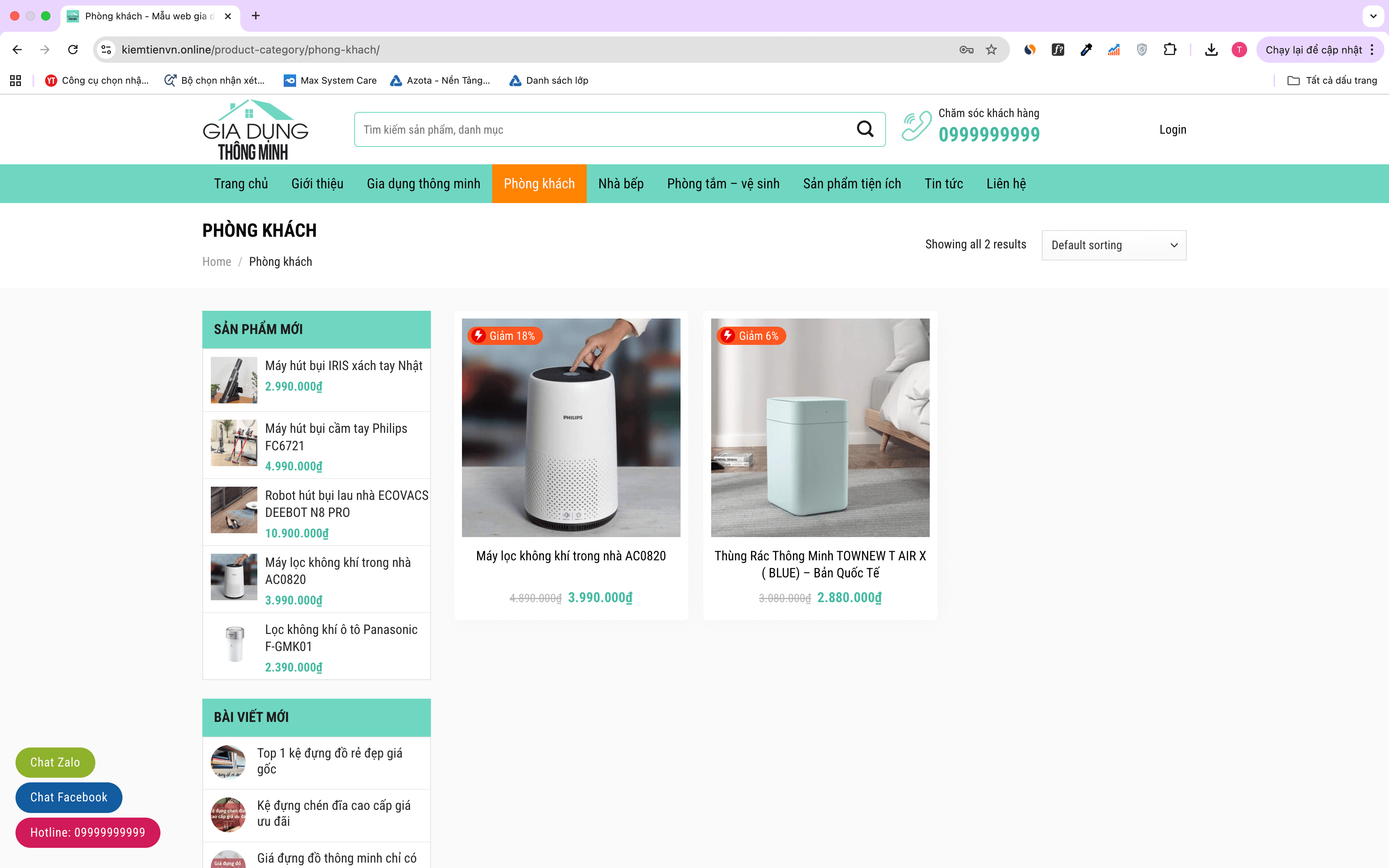Open the apps grid in bookmarks bar

16,80
